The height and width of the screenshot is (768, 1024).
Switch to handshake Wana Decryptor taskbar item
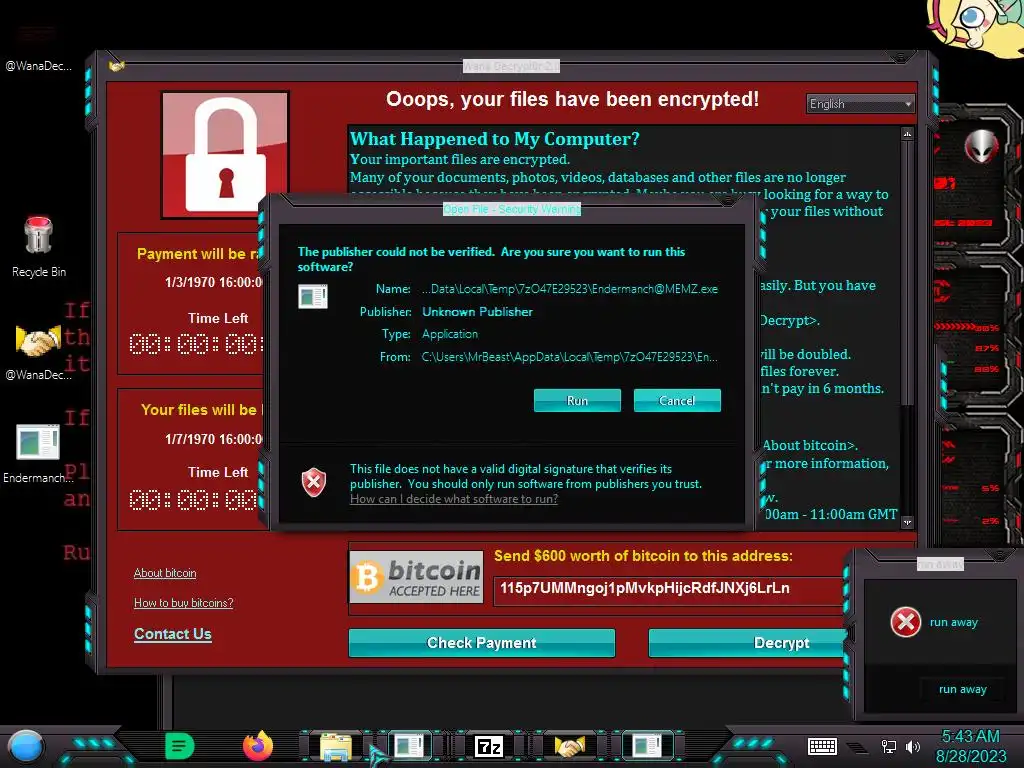coord(568,746)
